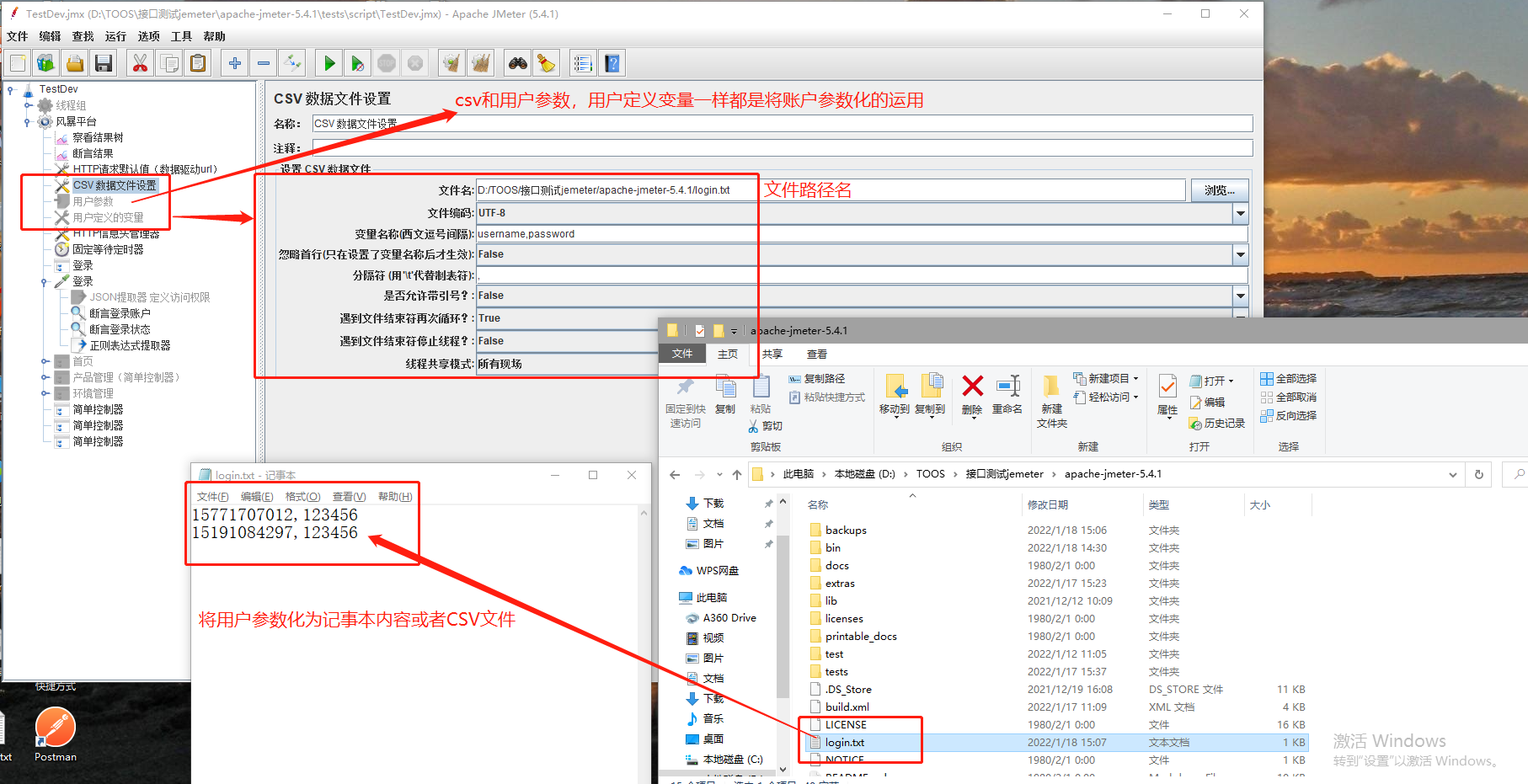Collapse all tree nodes with minus icon

(264, 63)
